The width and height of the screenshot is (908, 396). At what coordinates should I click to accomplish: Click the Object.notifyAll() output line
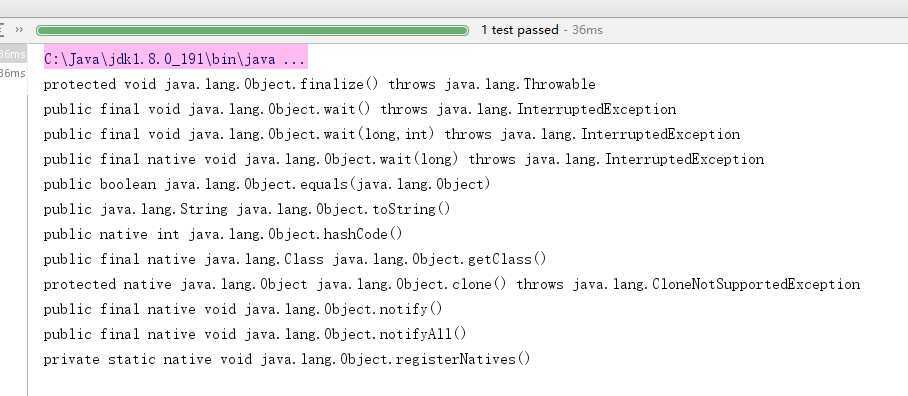pos(255,334)
